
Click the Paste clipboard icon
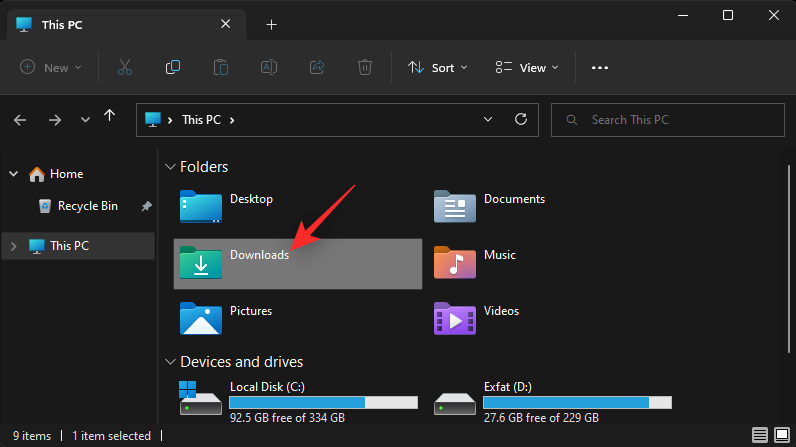pos(221,67)
